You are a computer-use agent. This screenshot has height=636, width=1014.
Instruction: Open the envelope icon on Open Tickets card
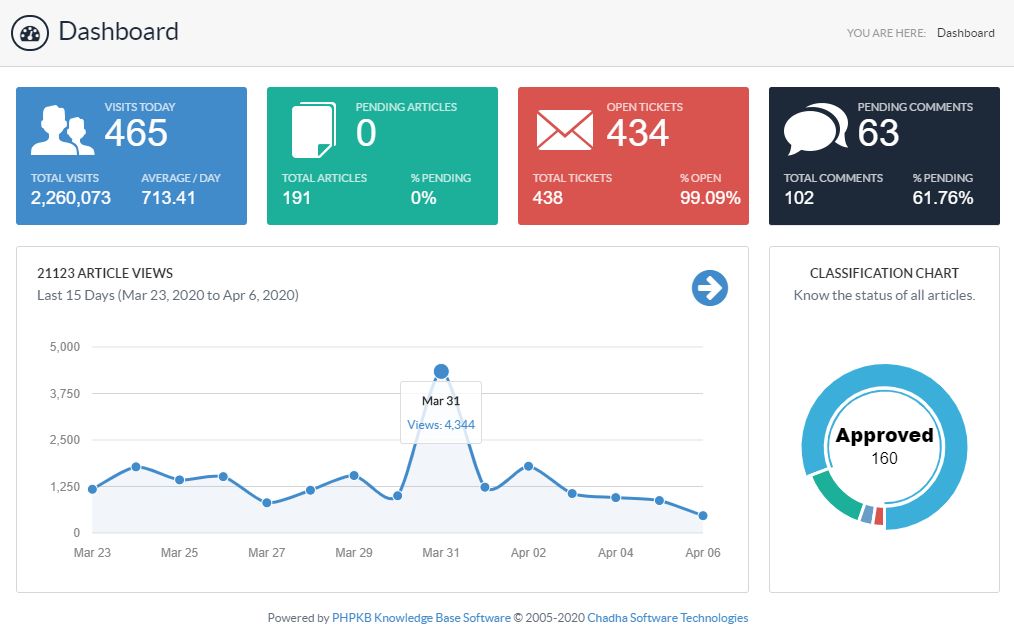click(564, 128)
